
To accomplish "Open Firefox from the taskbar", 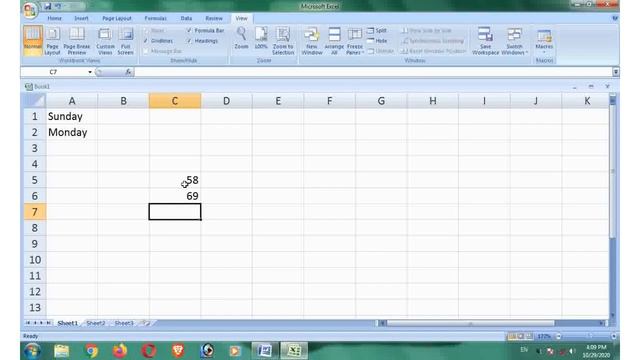I will (x=120, y=351).
